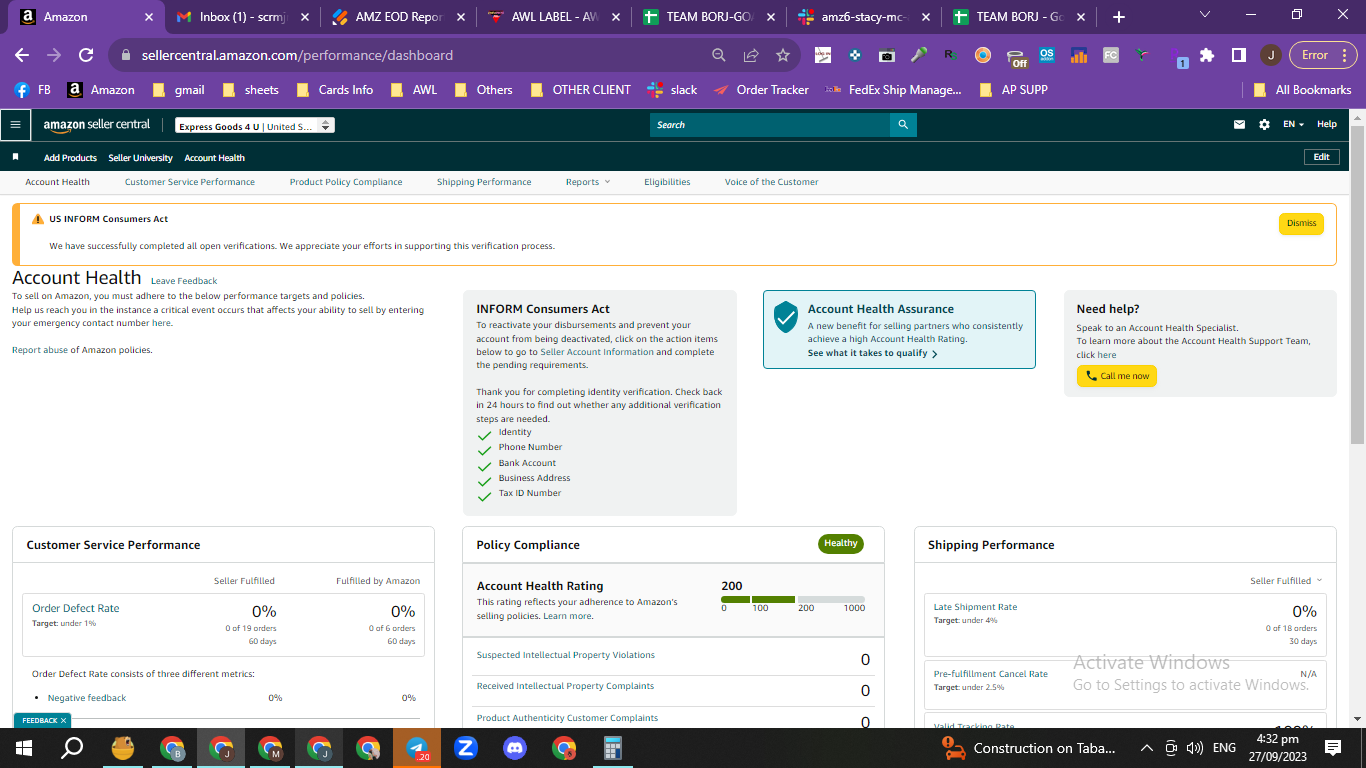Open Received Intellectual Property Complaints link
The width and height of the screenshot is (1366, 768).
coord(565,686)
